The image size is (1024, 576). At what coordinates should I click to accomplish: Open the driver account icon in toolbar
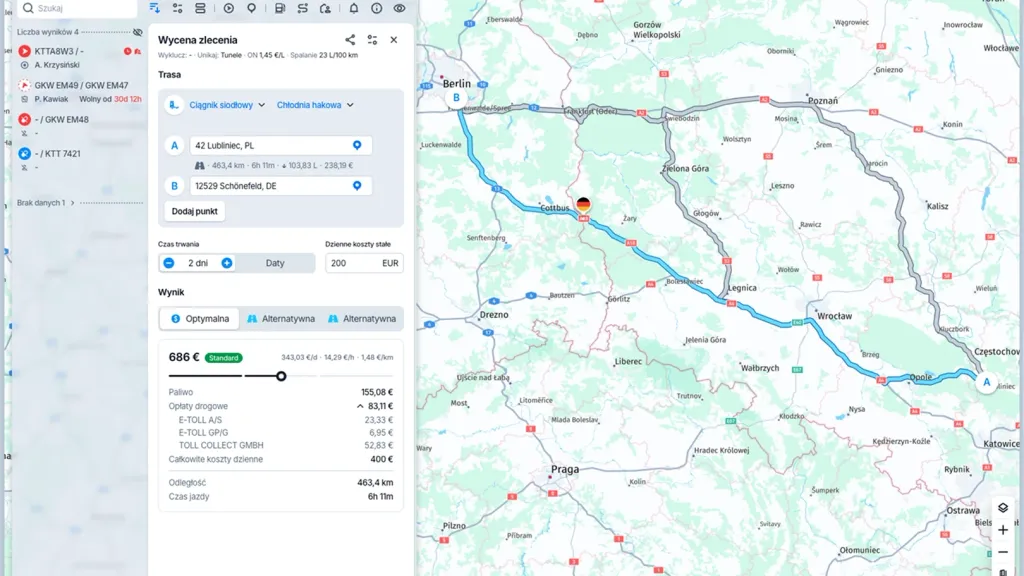coord(325,8)
